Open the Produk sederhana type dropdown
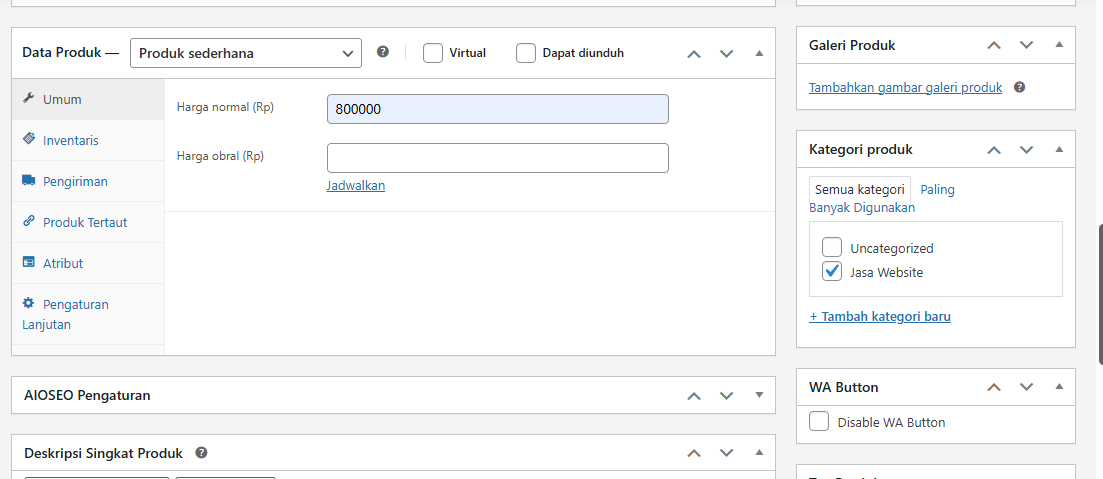 pos(246,53)
